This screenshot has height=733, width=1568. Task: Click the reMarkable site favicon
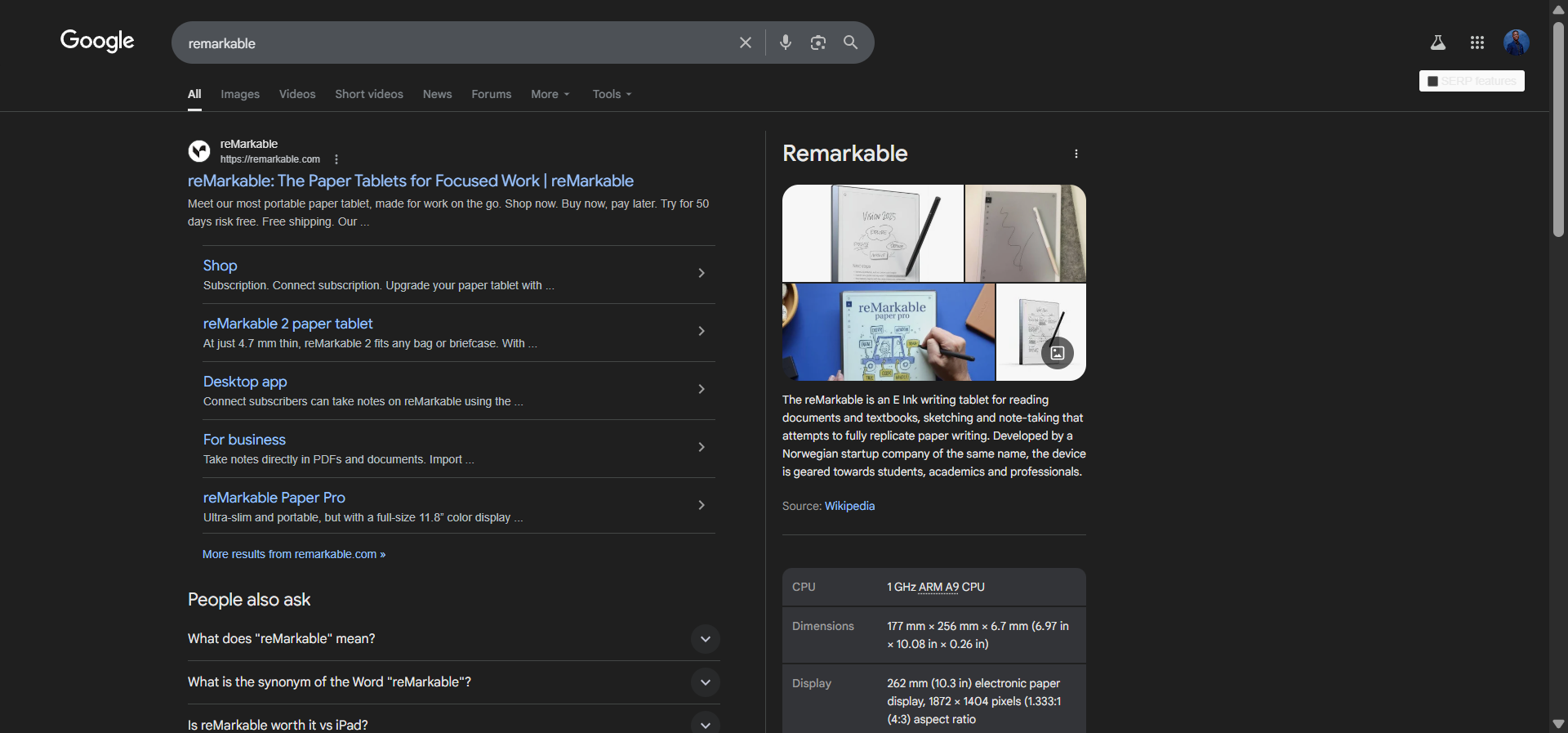pos(199,151)
